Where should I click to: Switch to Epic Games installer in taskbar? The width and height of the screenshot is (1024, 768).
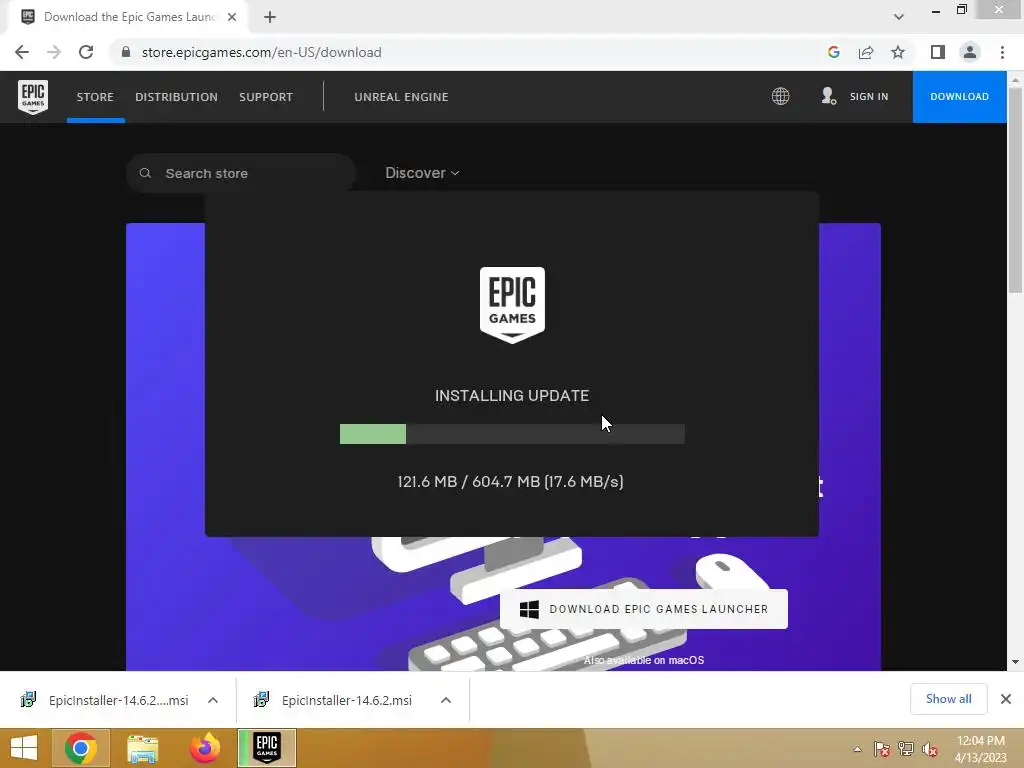[x=267, y=748]
